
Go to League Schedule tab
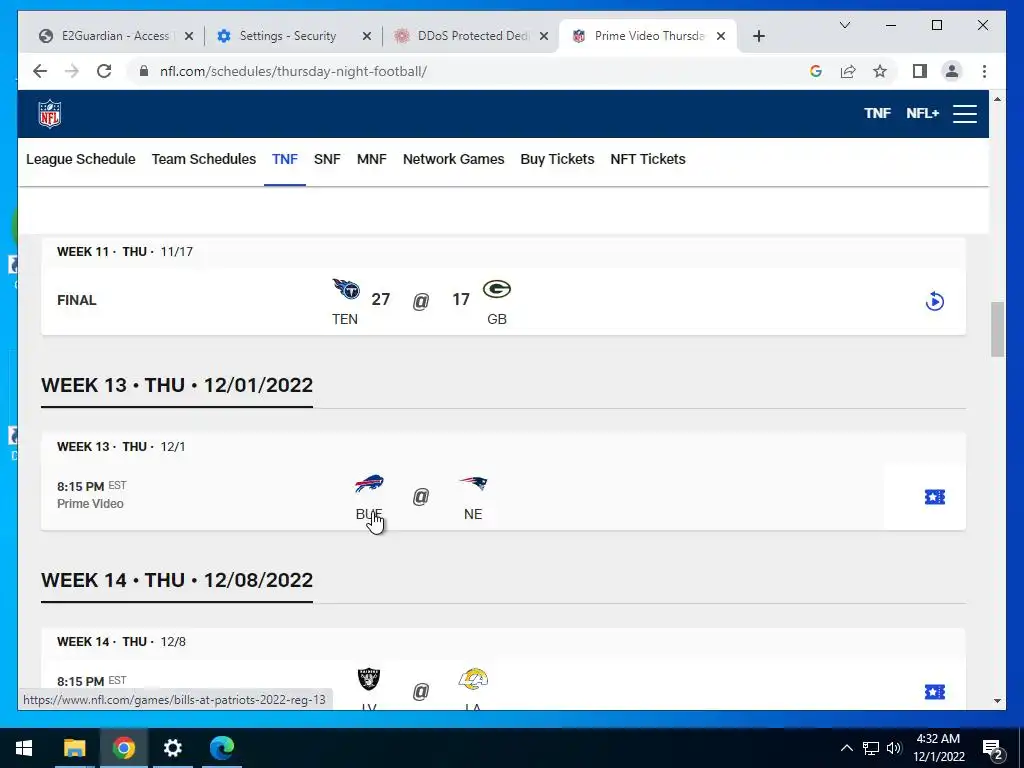click(x=81, y=159)
